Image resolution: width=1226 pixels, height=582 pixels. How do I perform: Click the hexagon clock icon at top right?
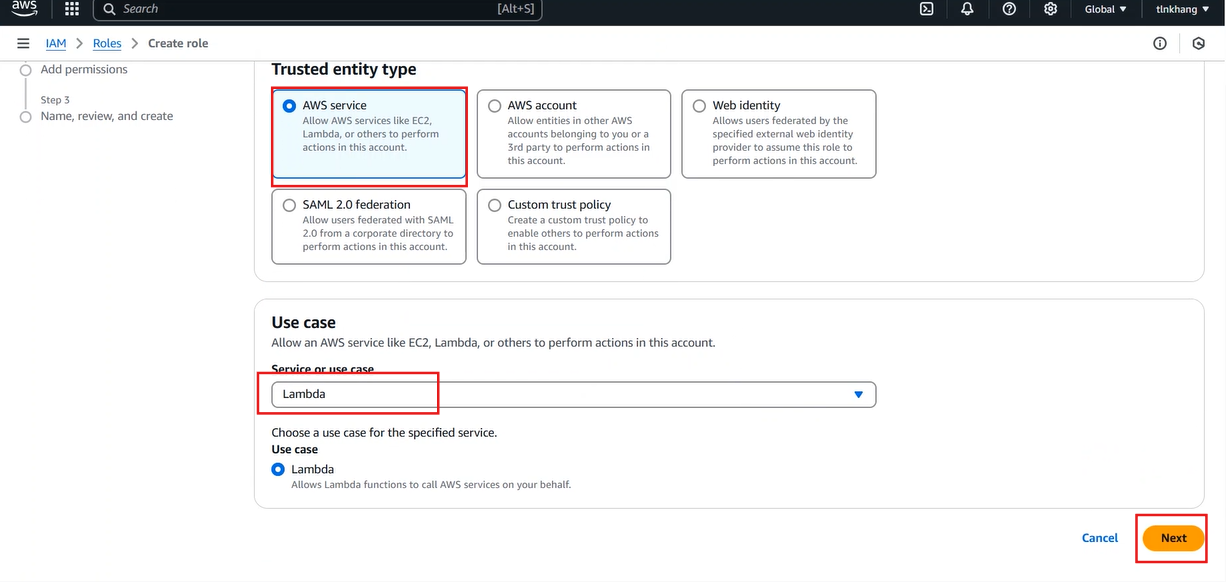pos(1199,44)
